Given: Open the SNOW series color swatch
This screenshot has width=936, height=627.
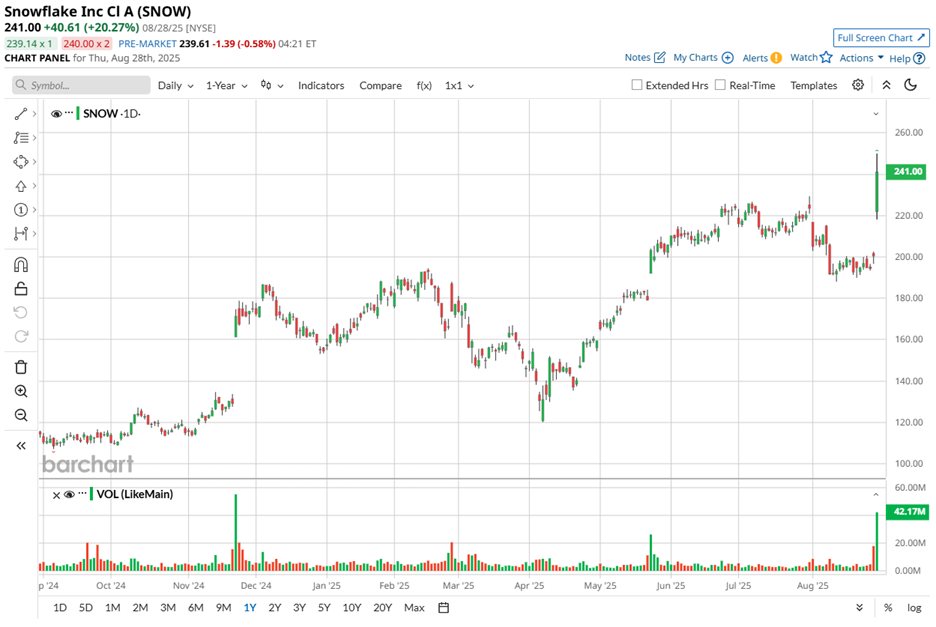Looking at the screenshot, I should pyautogui.click(x=78, y=113).
